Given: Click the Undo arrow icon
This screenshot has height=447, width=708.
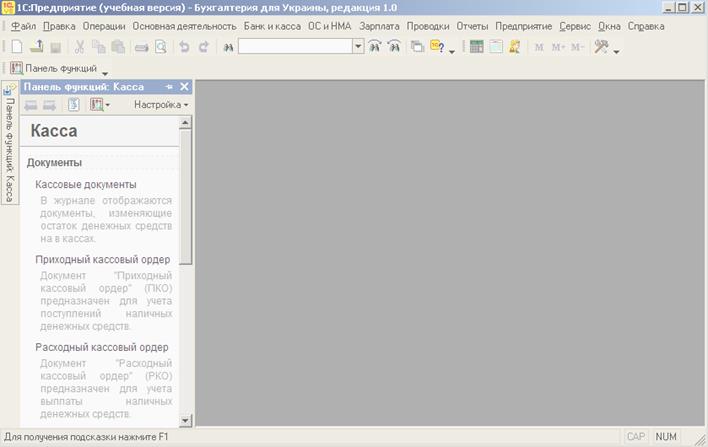Looking at the screenshot, I should pos(184,47).
